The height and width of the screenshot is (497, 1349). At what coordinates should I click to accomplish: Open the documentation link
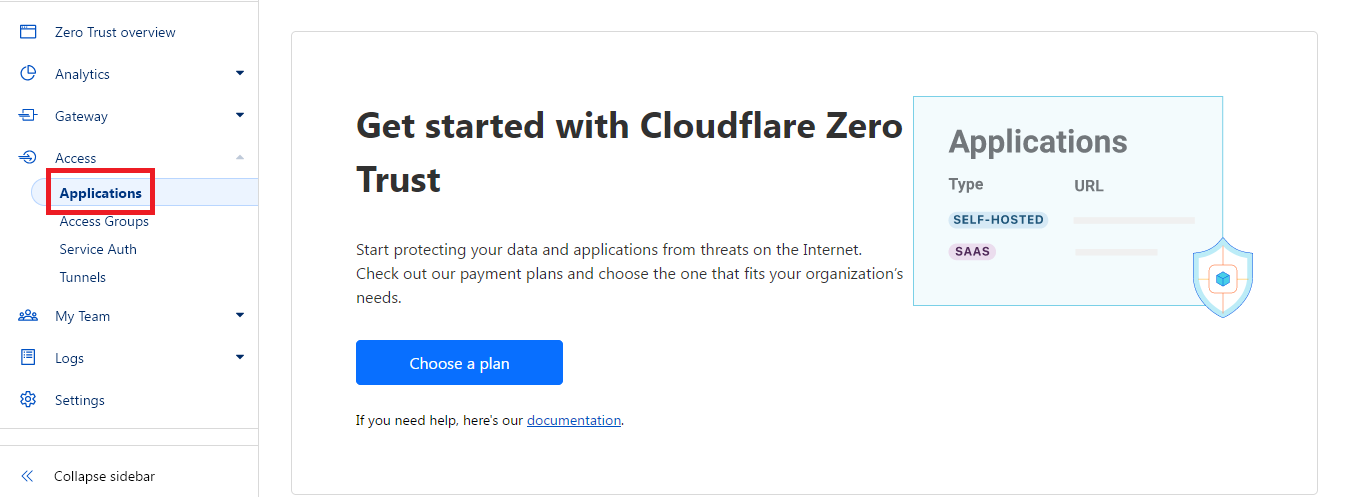(x=574, y=421)
